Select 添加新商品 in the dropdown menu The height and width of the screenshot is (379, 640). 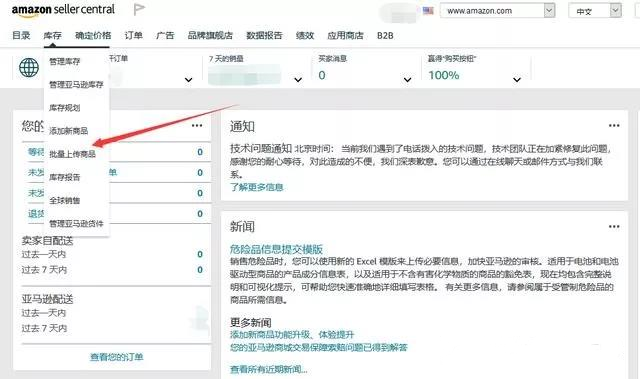(69, 131)
